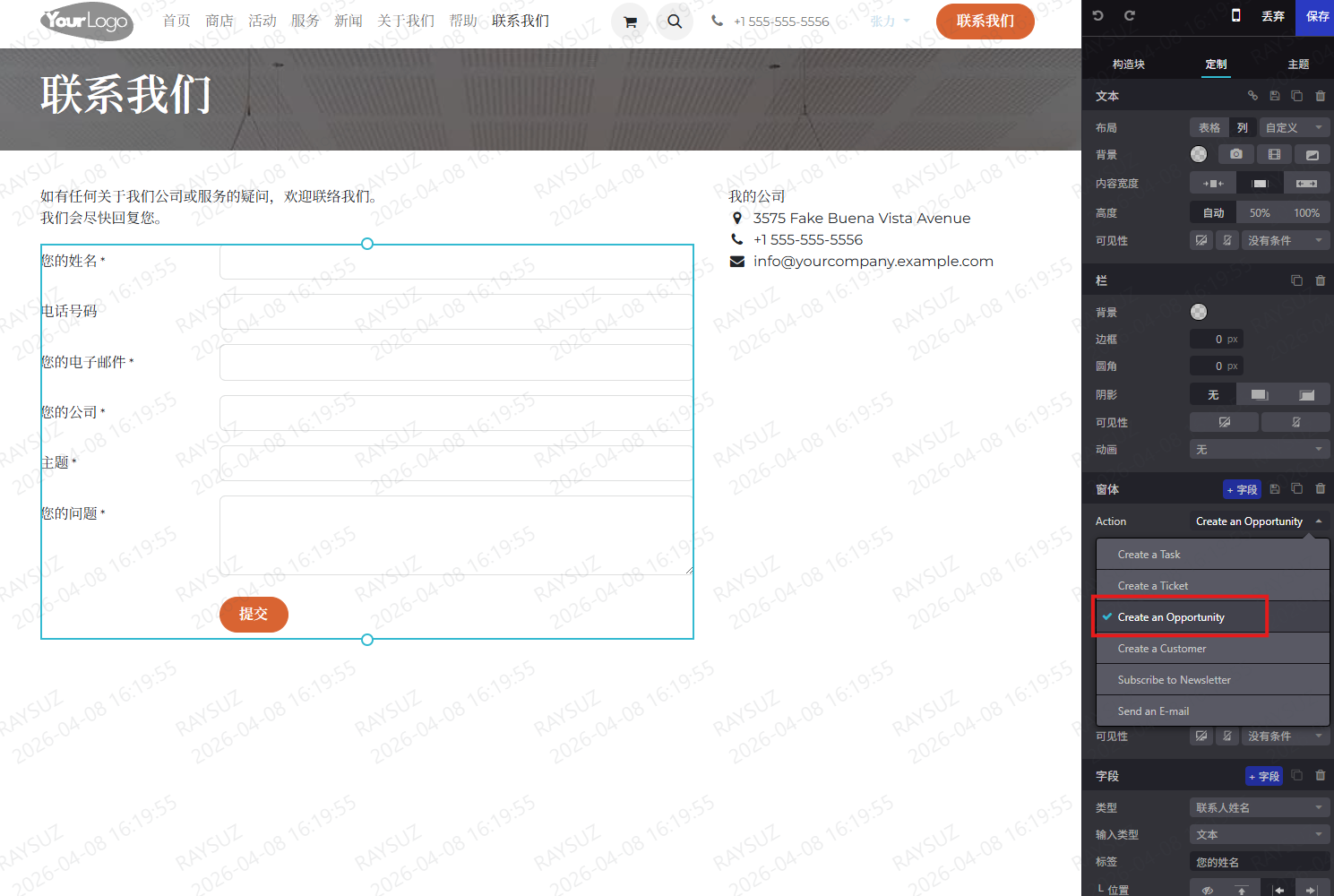
Task: Save the 窗体 form as custom snippet
Action: (1275, 489)
